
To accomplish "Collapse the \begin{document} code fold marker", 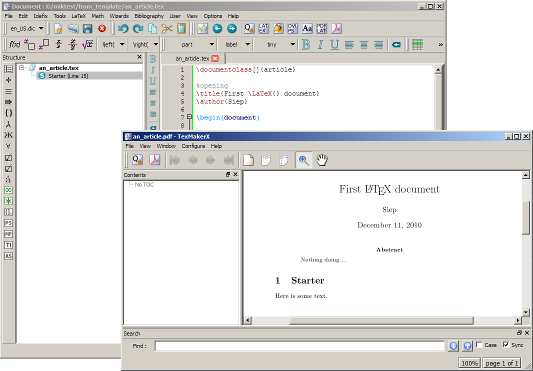I will (x=189, y=117).
